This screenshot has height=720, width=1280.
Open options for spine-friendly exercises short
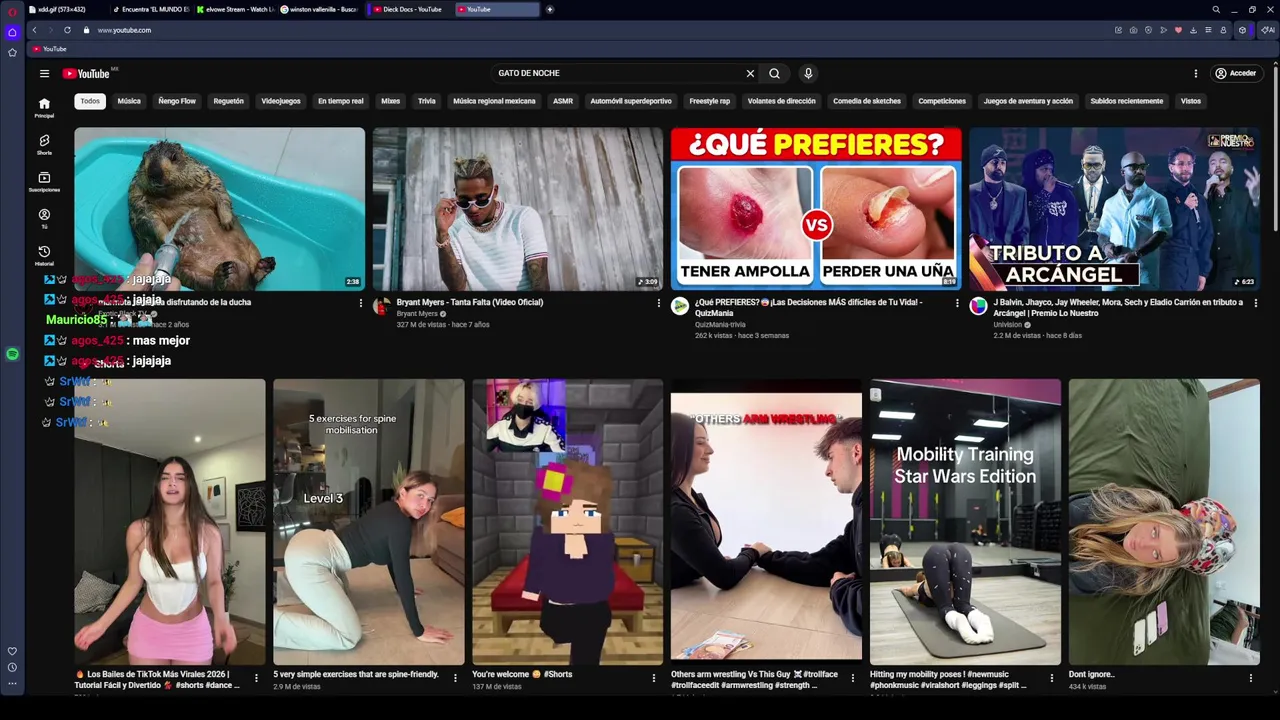[455, 678]
